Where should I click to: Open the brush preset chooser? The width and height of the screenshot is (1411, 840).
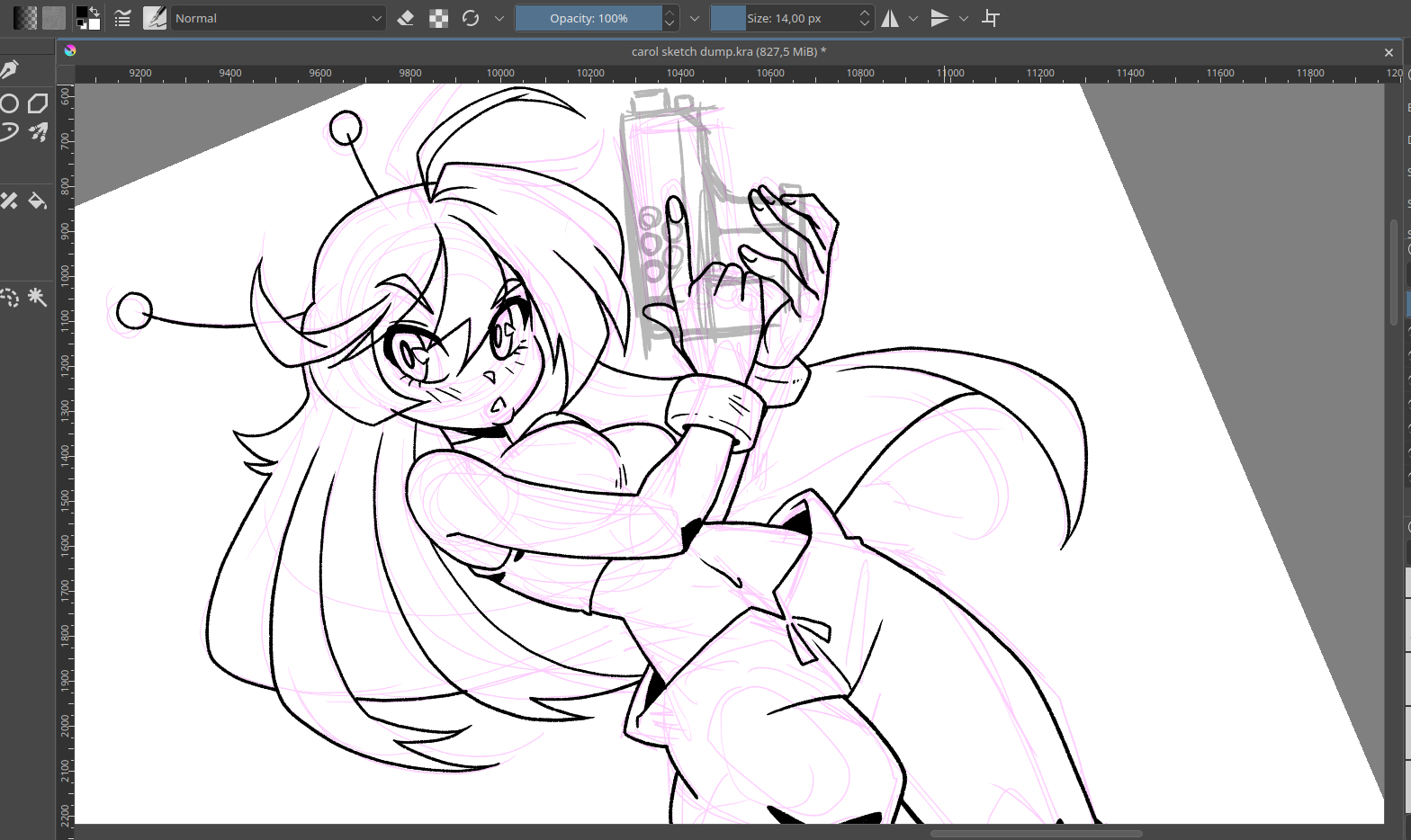point(155,18)
